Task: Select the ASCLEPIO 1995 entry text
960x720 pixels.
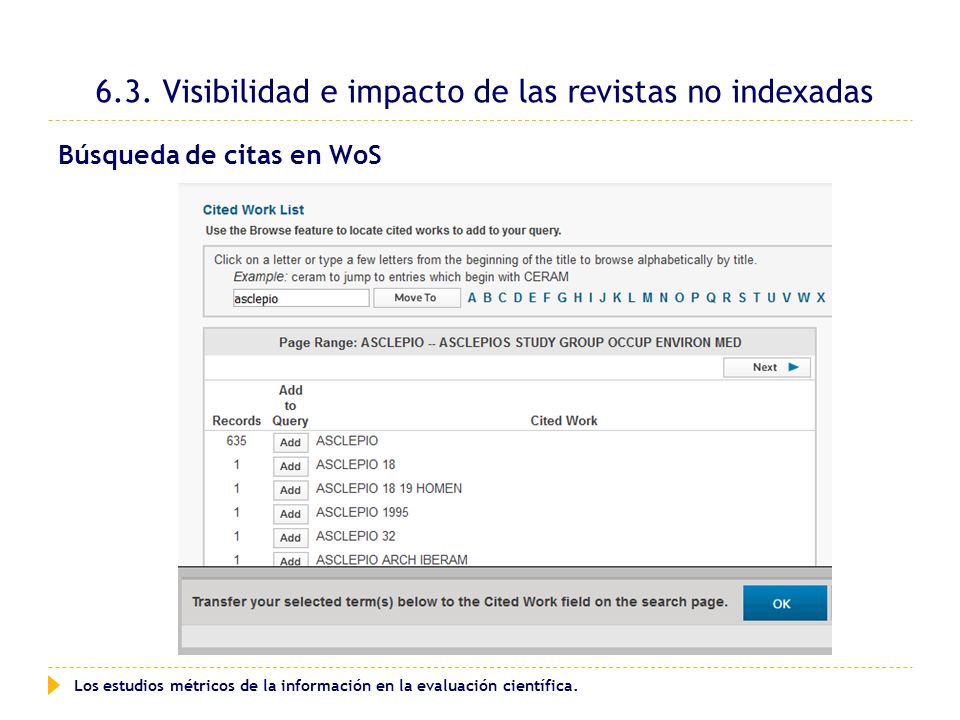Action: click(x=362, y=512)
